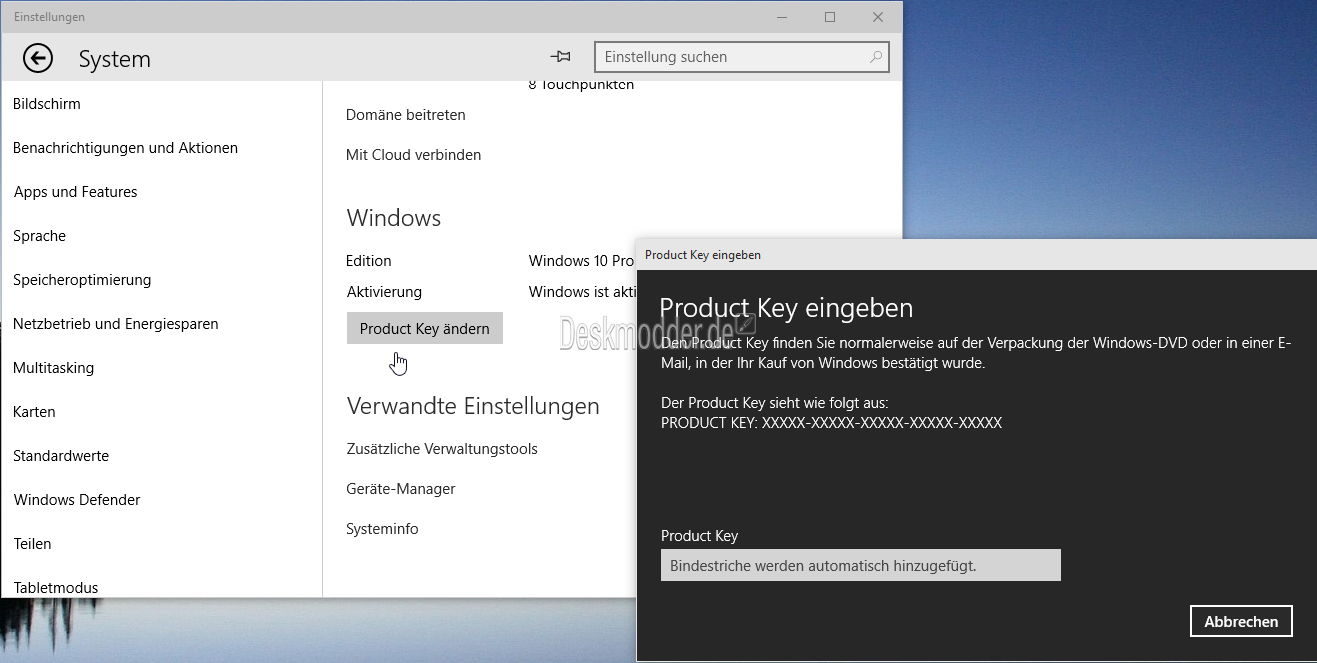Open Zusätzliche Verwaltungstools

tap(442, 449)
